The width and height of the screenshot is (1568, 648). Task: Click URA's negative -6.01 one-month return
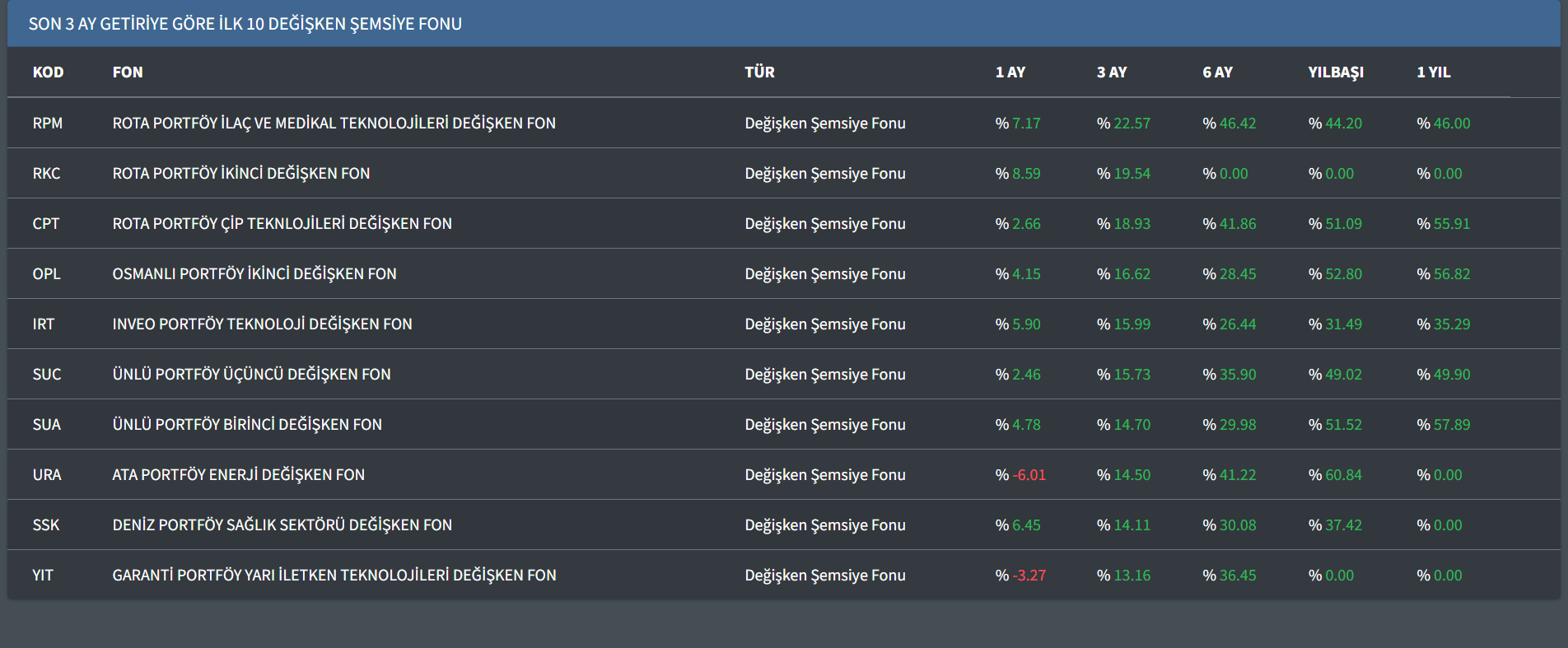1028,475
